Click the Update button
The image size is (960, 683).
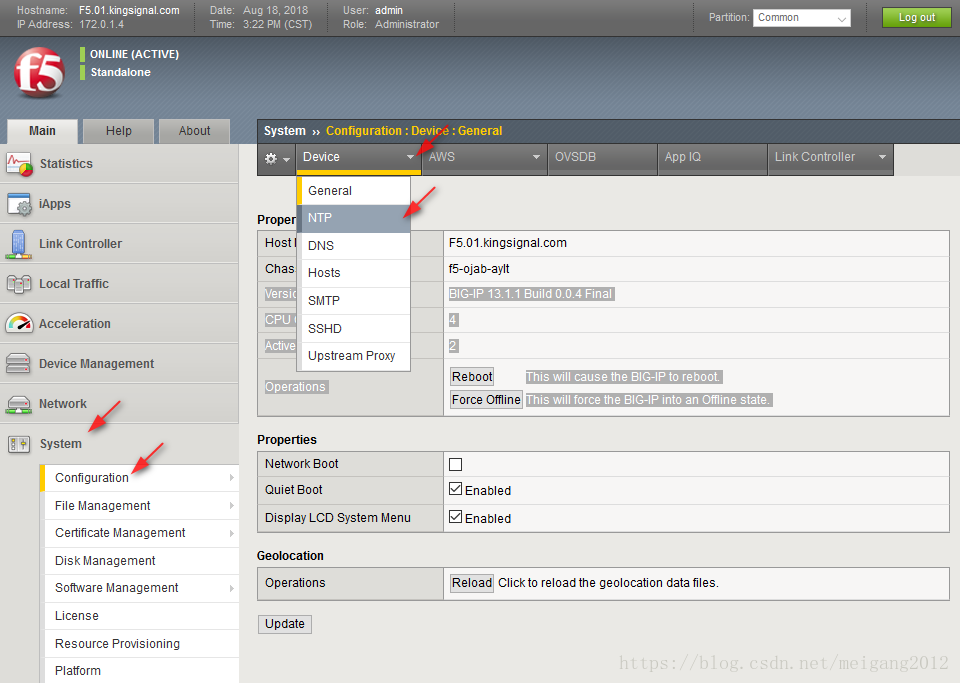285,624
